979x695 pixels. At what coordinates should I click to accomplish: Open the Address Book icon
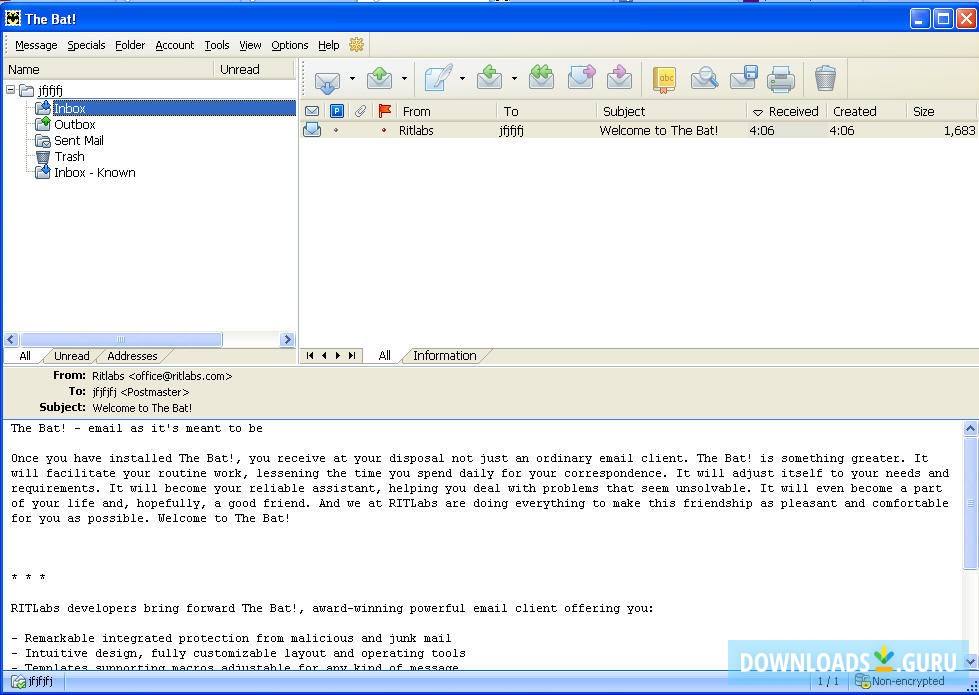tap(664, 79)
